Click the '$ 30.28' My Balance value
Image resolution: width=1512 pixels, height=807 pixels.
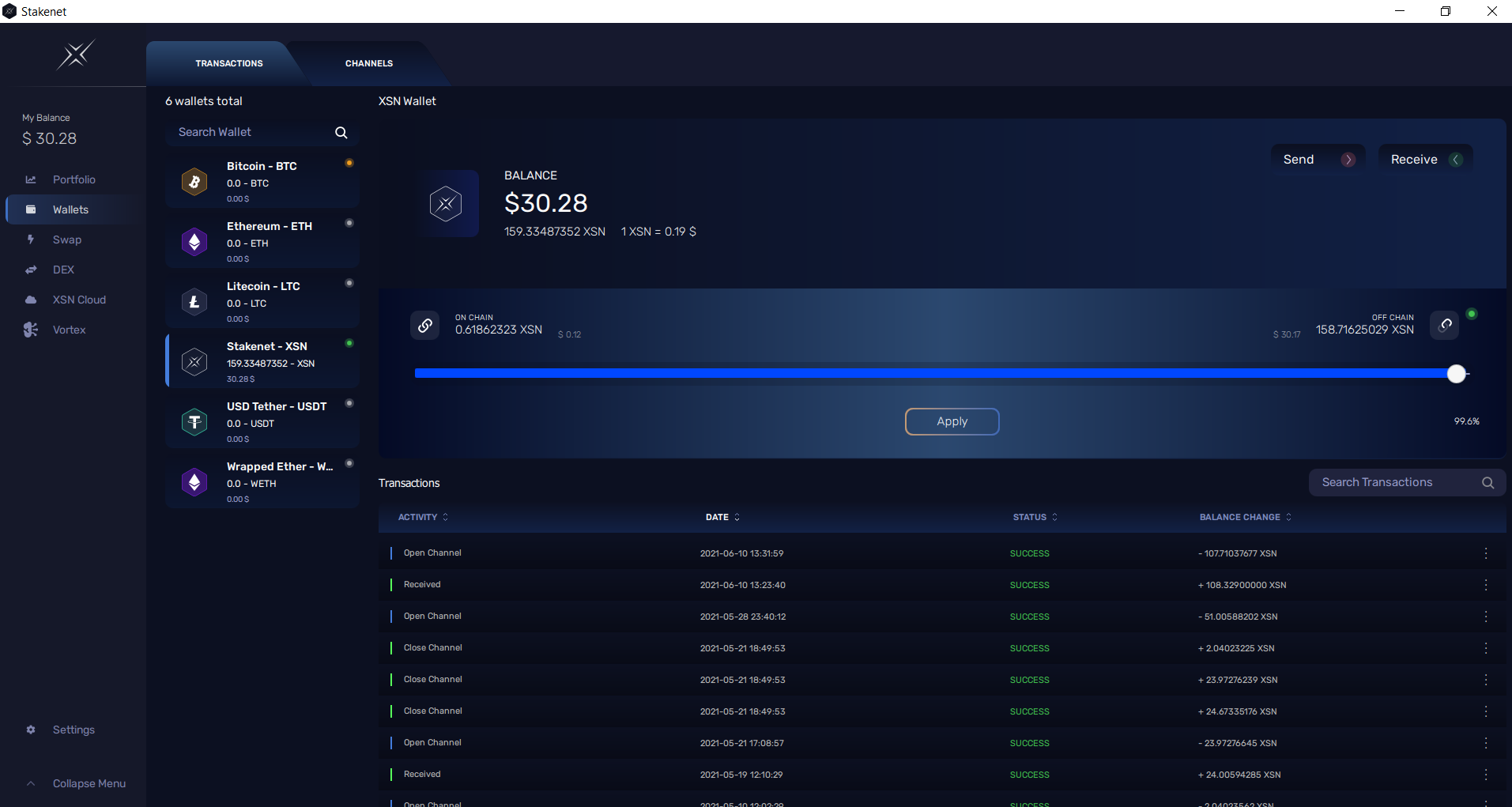click(x=50, y=138)
